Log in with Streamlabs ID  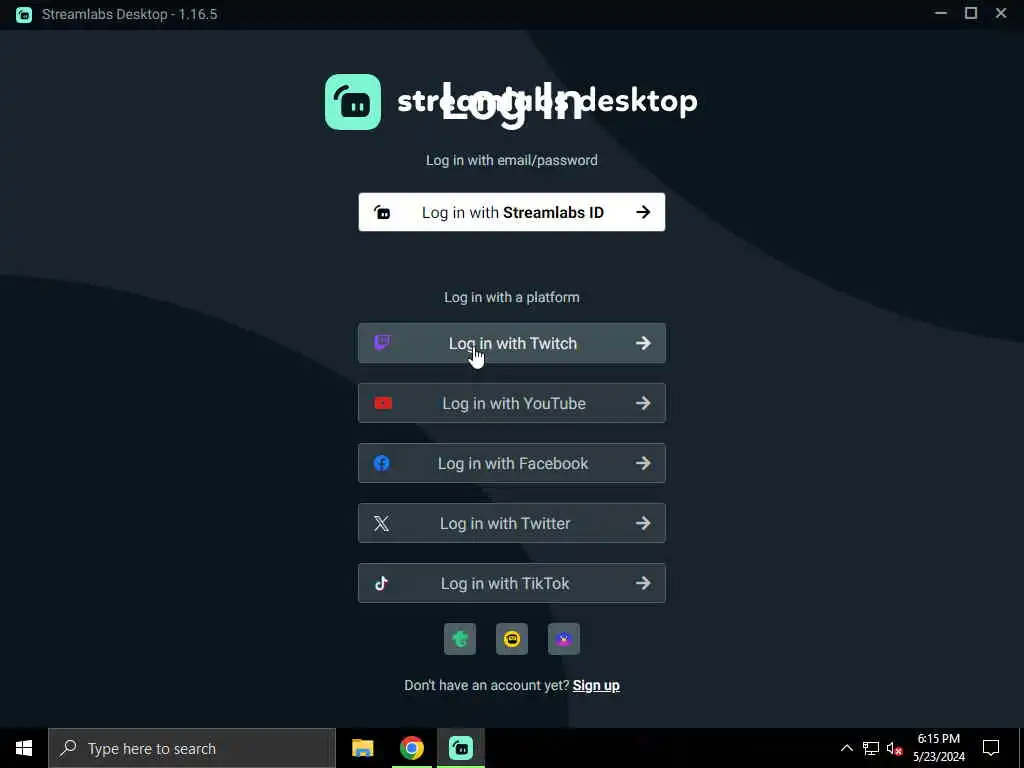[511, 212]
